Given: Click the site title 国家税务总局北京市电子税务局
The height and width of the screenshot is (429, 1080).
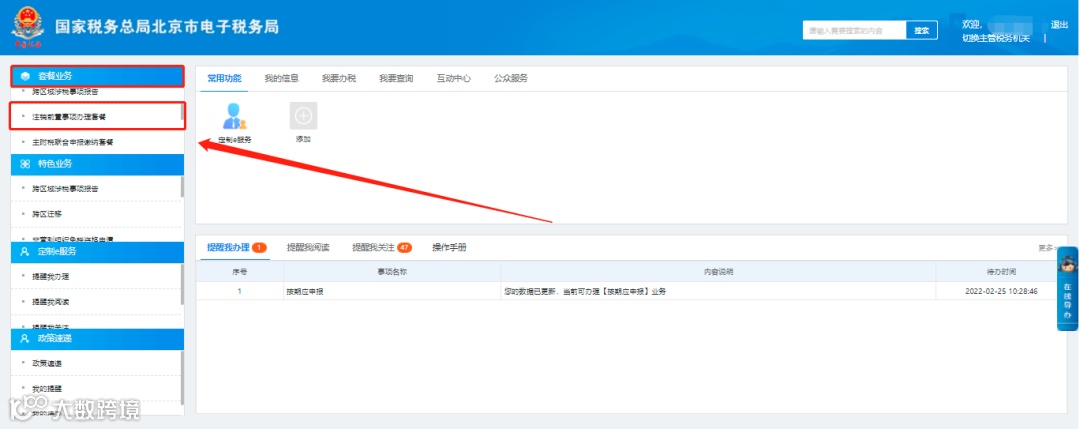Looking at the screenshot, I should pyautogui.click(x=167, y=28).
